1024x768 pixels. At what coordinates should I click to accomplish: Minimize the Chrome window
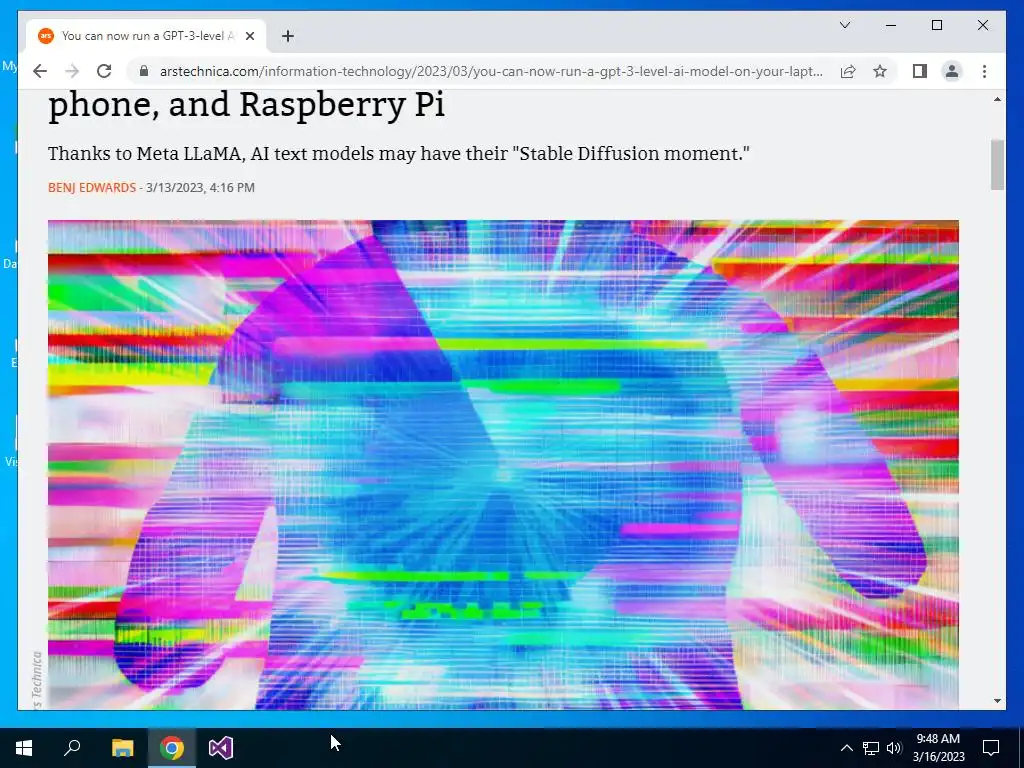point(891,25)
